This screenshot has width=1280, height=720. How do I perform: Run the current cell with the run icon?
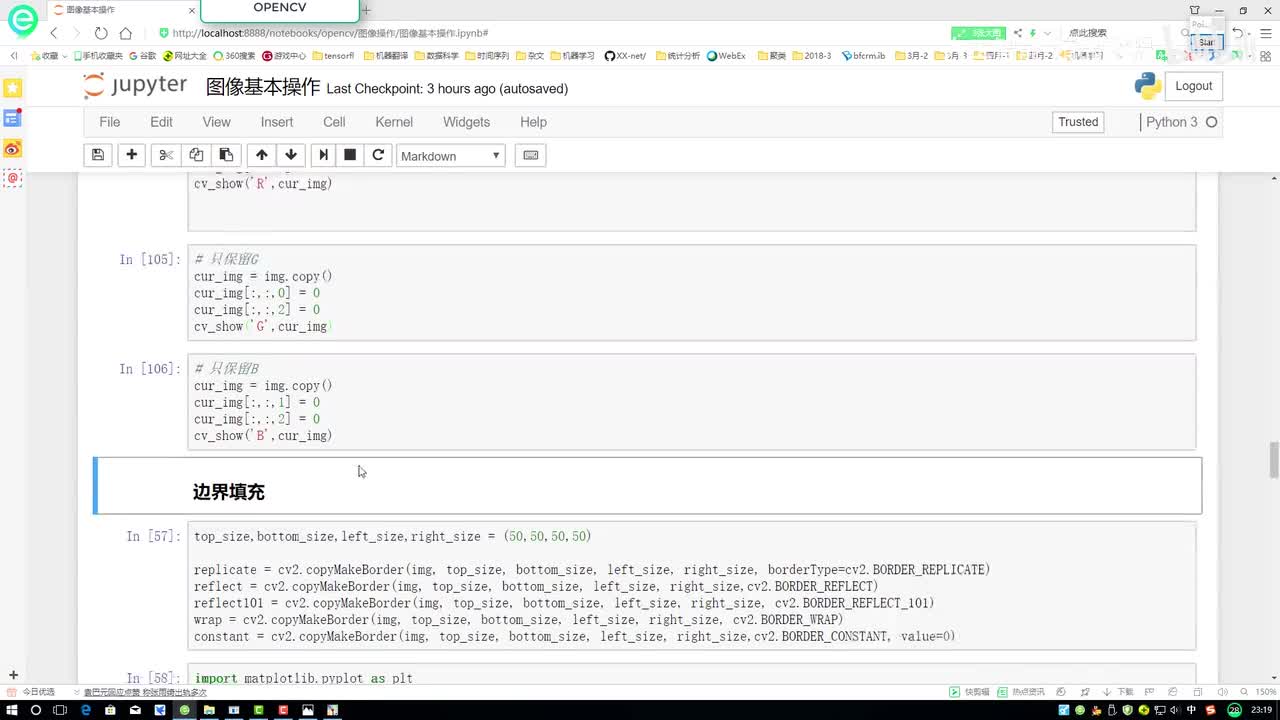323,155
